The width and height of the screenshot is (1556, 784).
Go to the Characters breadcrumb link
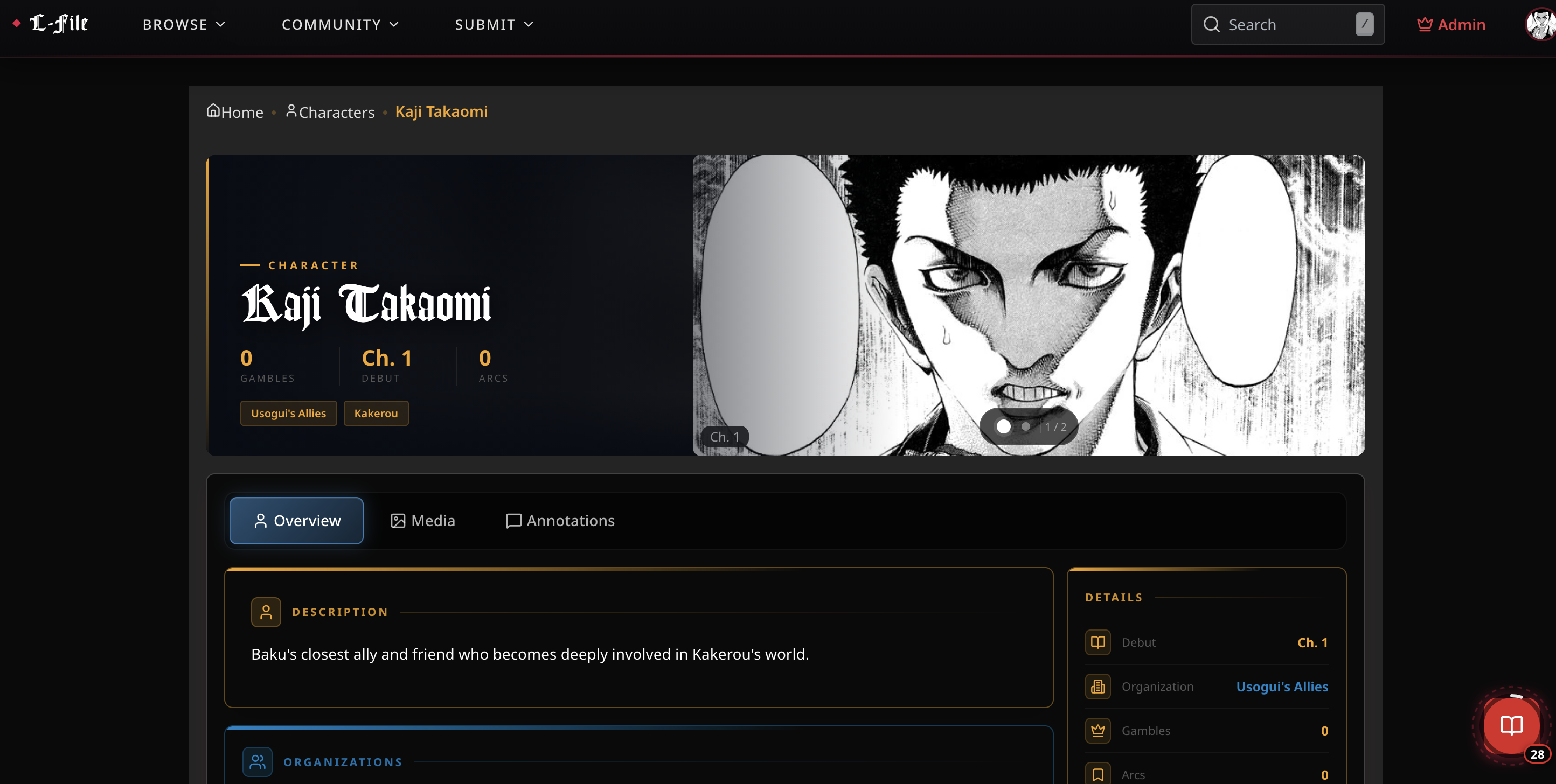click(330, 111)
